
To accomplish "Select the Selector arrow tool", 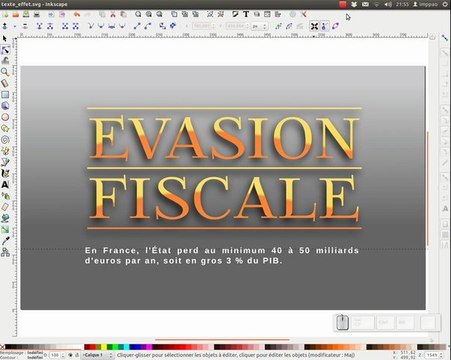I will [5, 39].
